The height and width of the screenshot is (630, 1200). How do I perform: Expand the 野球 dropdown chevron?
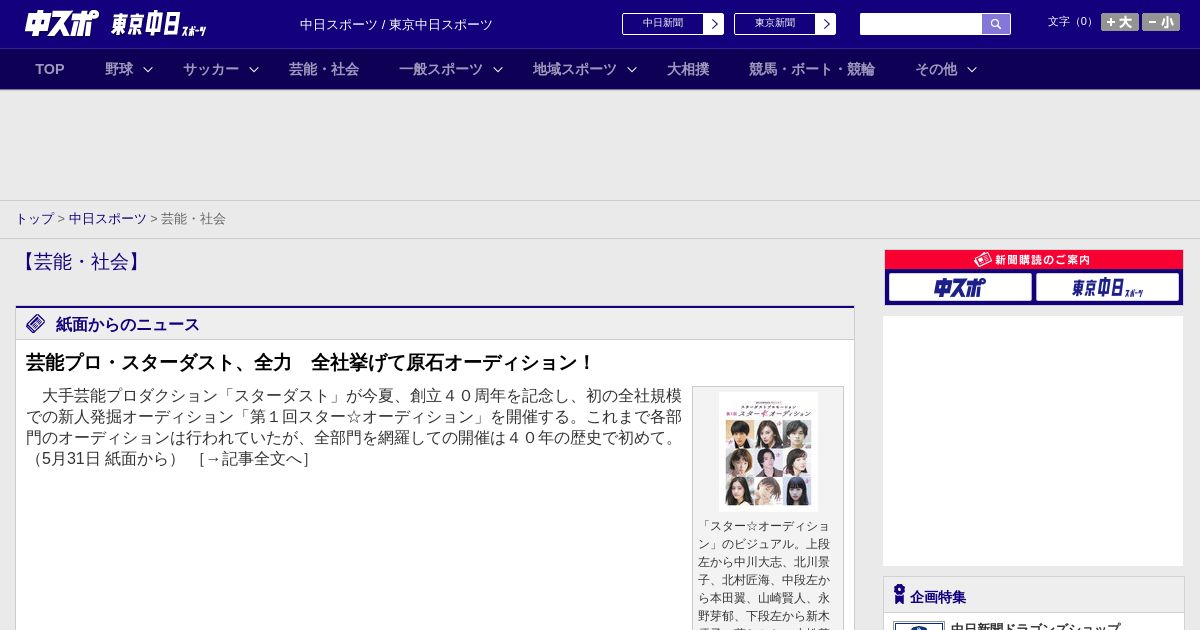[x=148, y=69]
